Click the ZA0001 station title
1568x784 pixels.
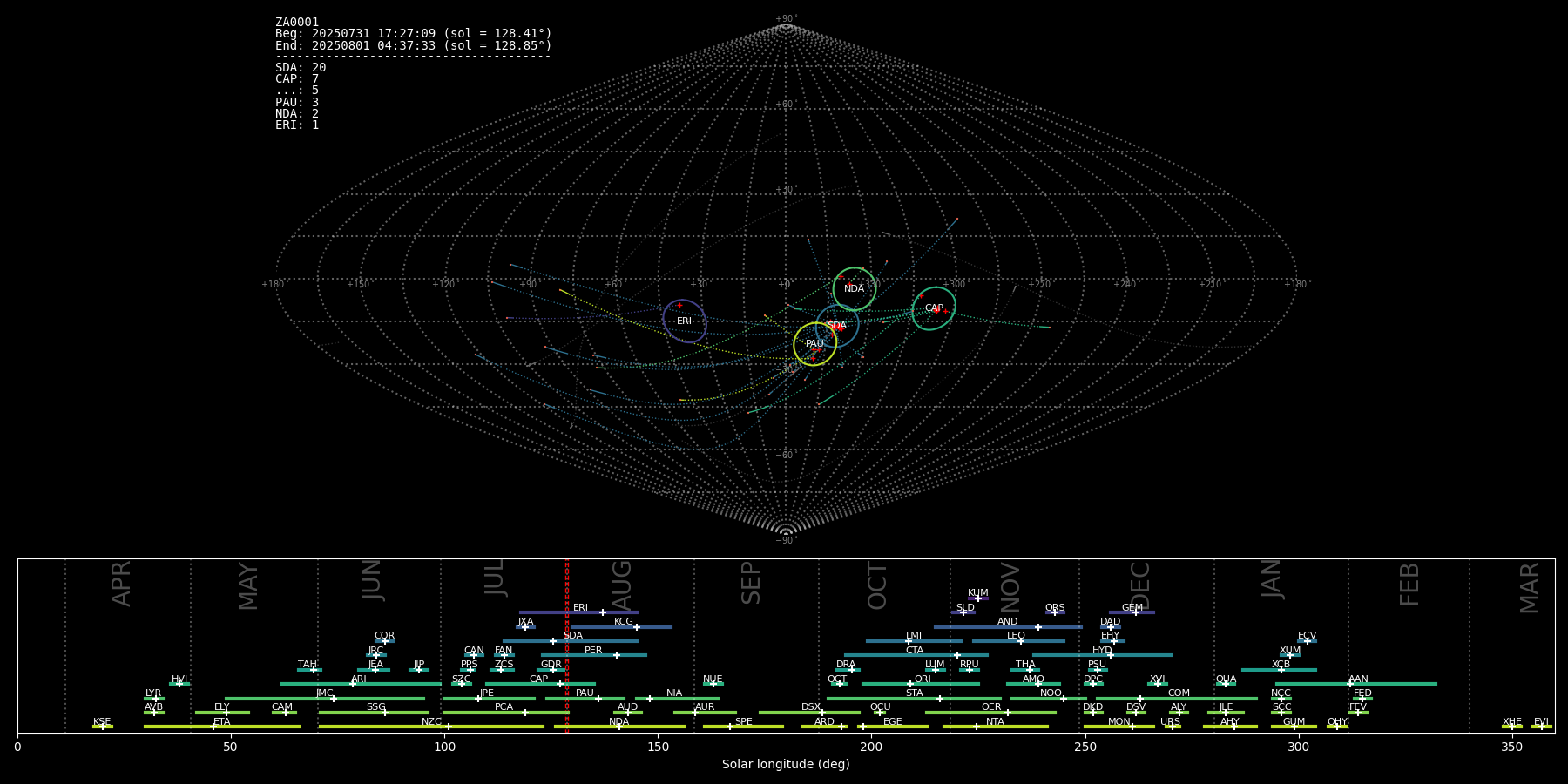click(297, 23)
